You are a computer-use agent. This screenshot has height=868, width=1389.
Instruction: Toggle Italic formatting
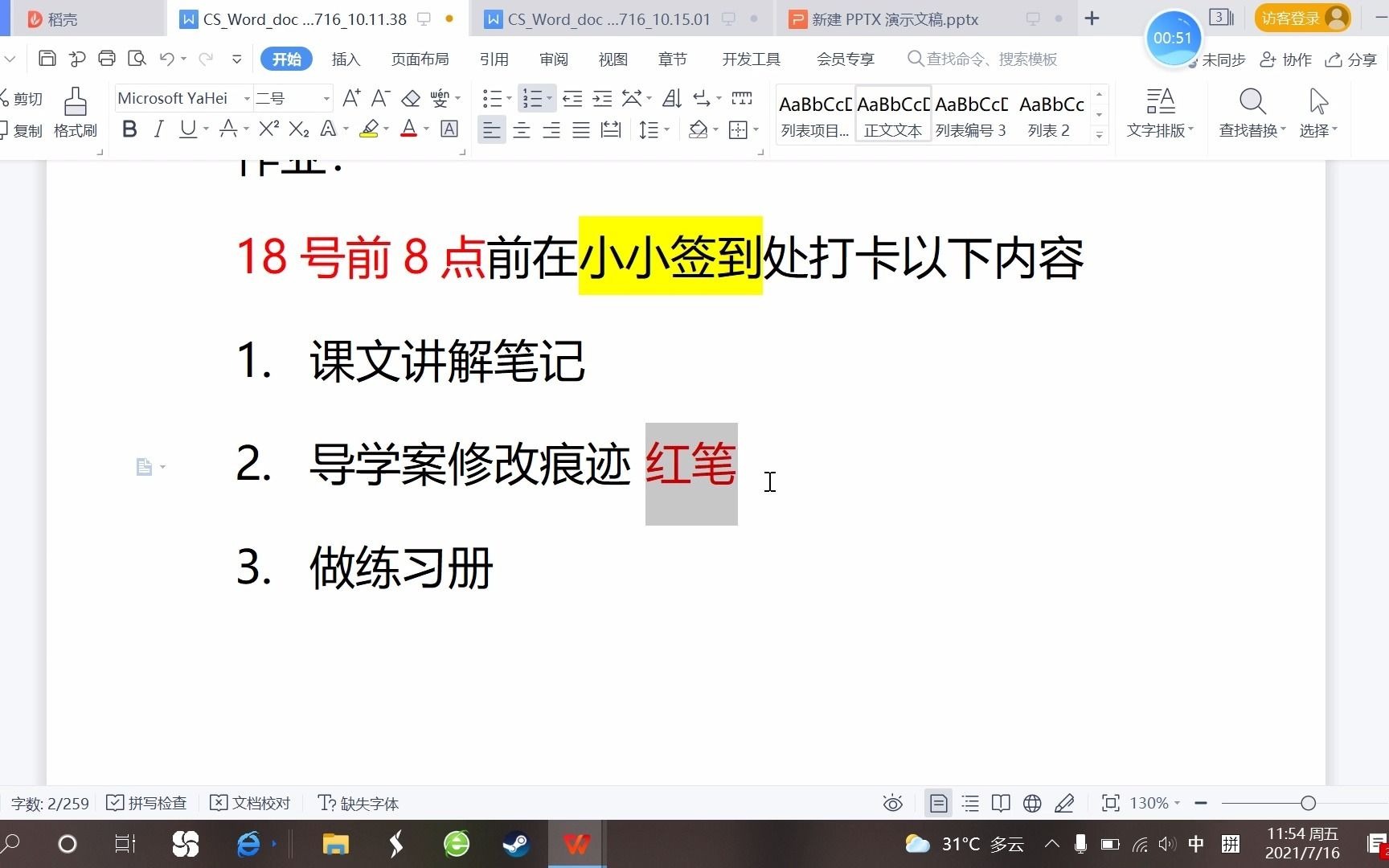tap(158, 129)
